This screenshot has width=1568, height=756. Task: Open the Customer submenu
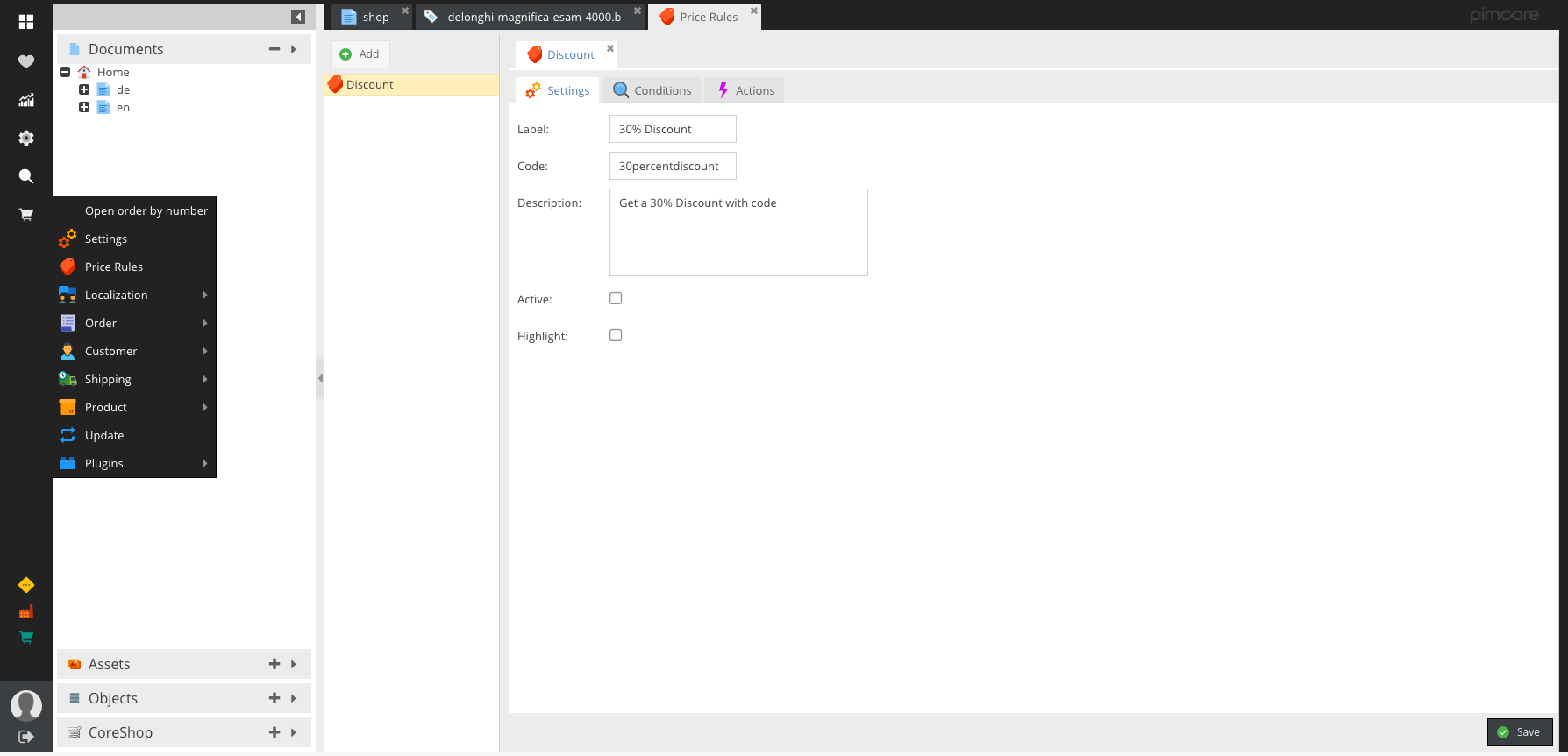[134, 351]
